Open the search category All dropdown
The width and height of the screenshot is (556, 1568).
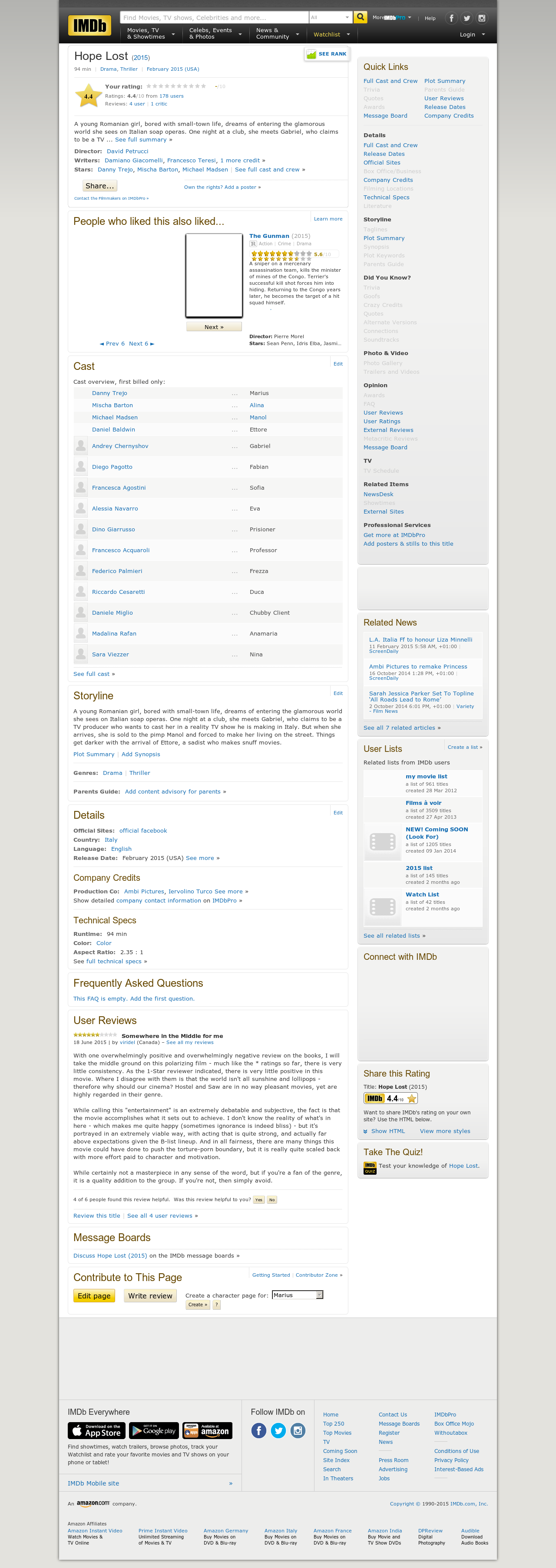pyautogui.click(x=331, y=17)
